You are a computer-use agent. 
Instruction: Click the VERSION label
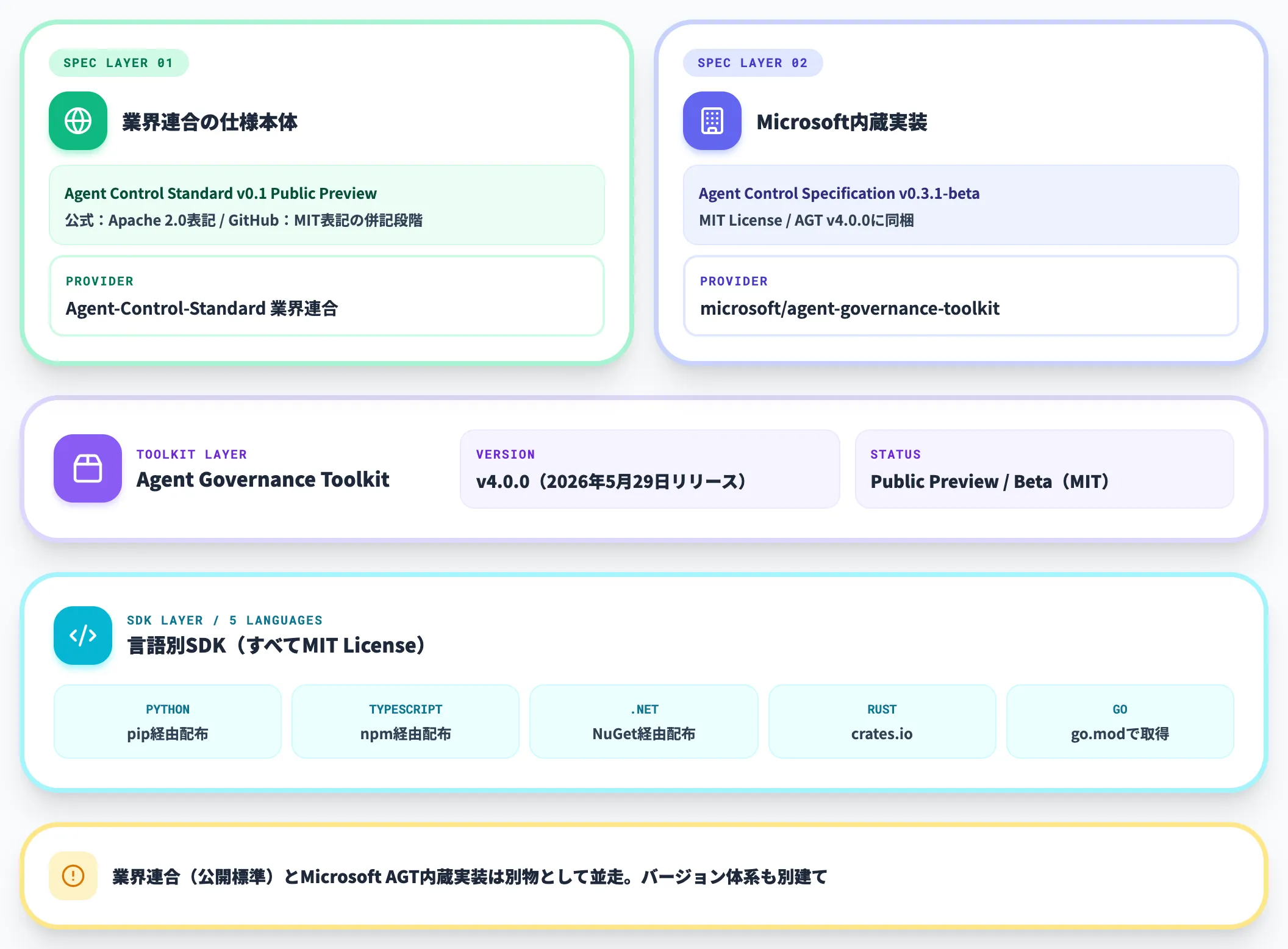(x=506, y=454)
